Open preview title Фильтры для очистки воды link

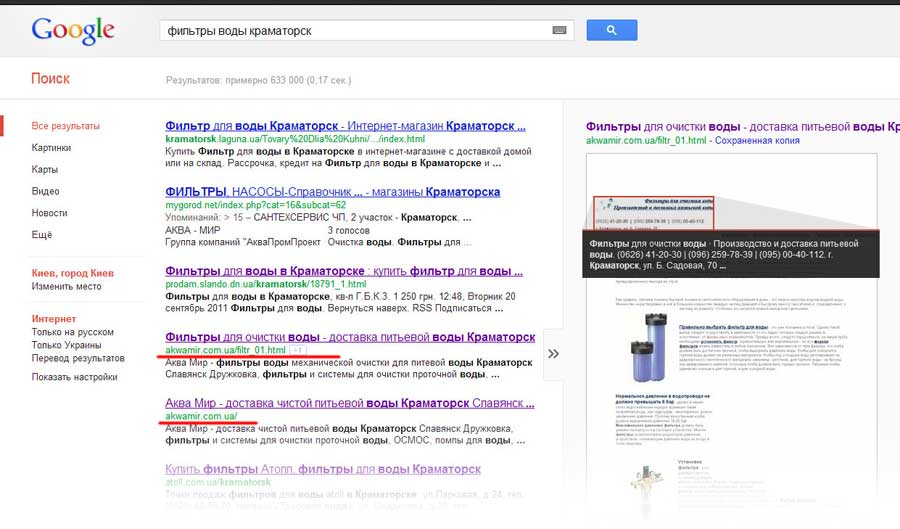pos(743,127)
